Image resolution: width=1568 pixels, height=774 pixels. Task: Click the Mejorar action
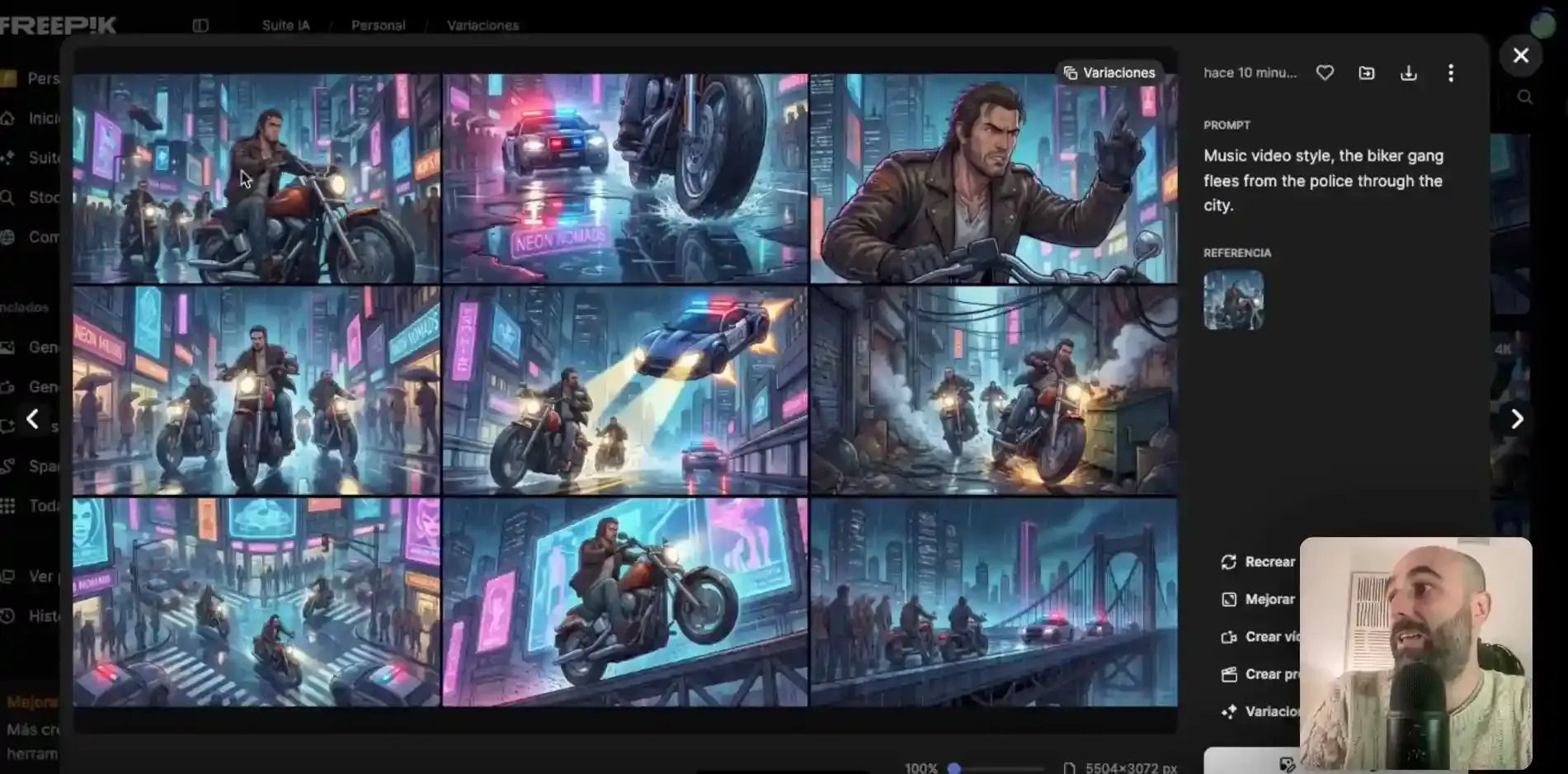click(1259, 599)
